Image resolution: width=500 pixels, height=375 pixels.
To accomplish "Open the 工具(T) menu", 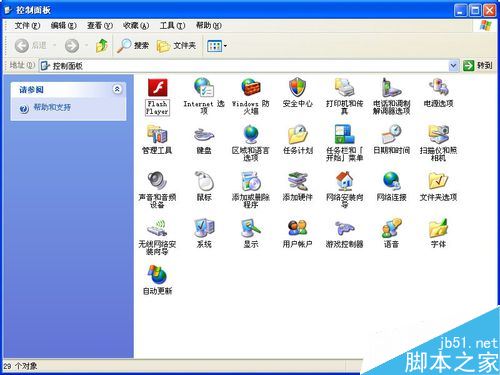I will [172, 25].
